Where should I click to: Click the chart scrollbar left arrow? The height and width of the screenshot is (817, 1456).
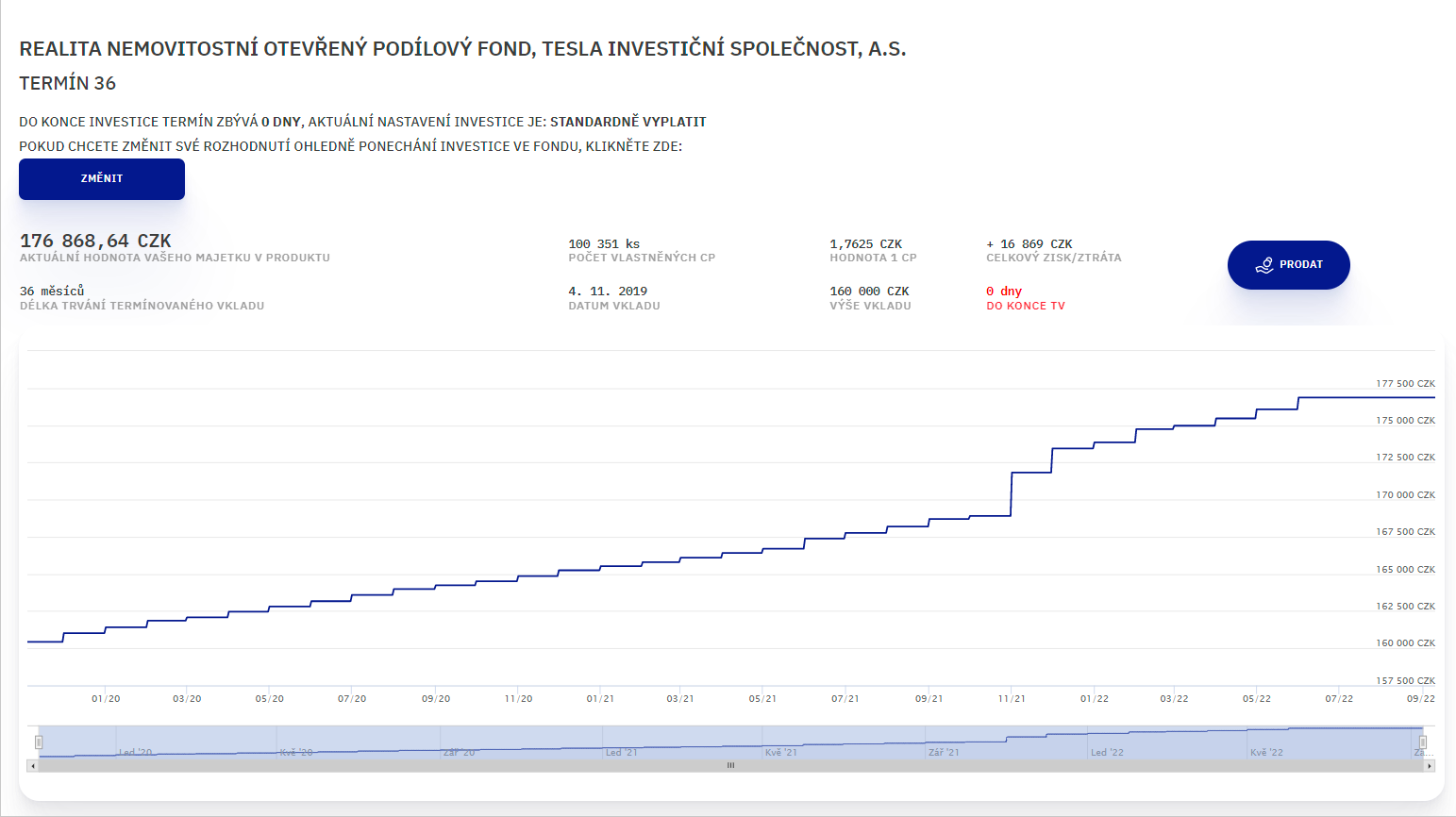(33, 766)
